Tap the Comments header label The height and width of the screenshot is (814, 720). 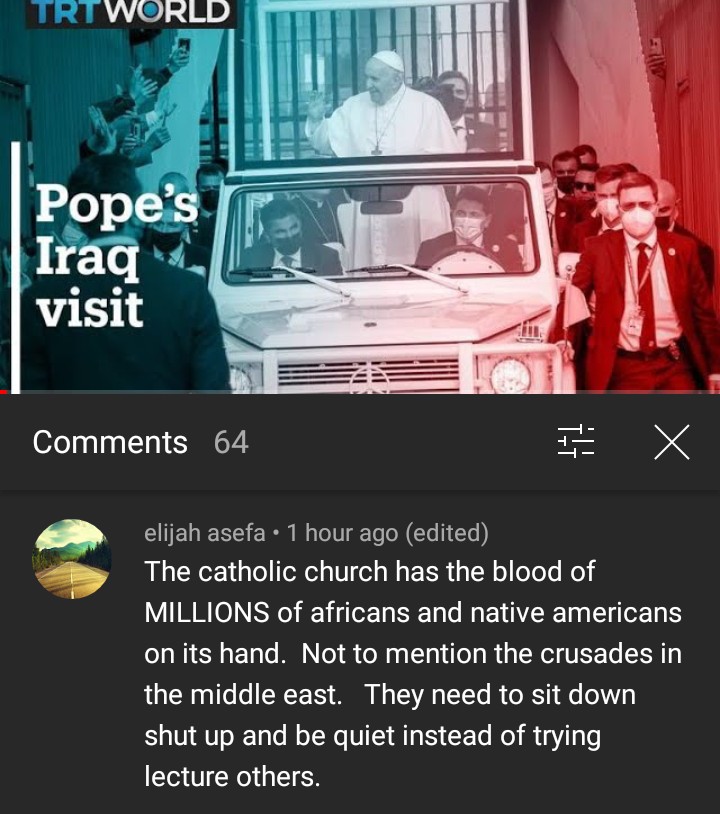[110, 442]
